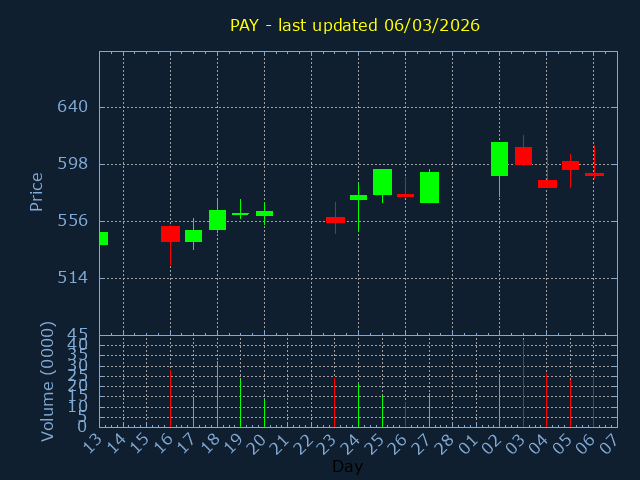Image resolution: width=640 pixels, height=480 pixels.
Task: Click the red candlestick on day 23
Action: tap(335, 220)
